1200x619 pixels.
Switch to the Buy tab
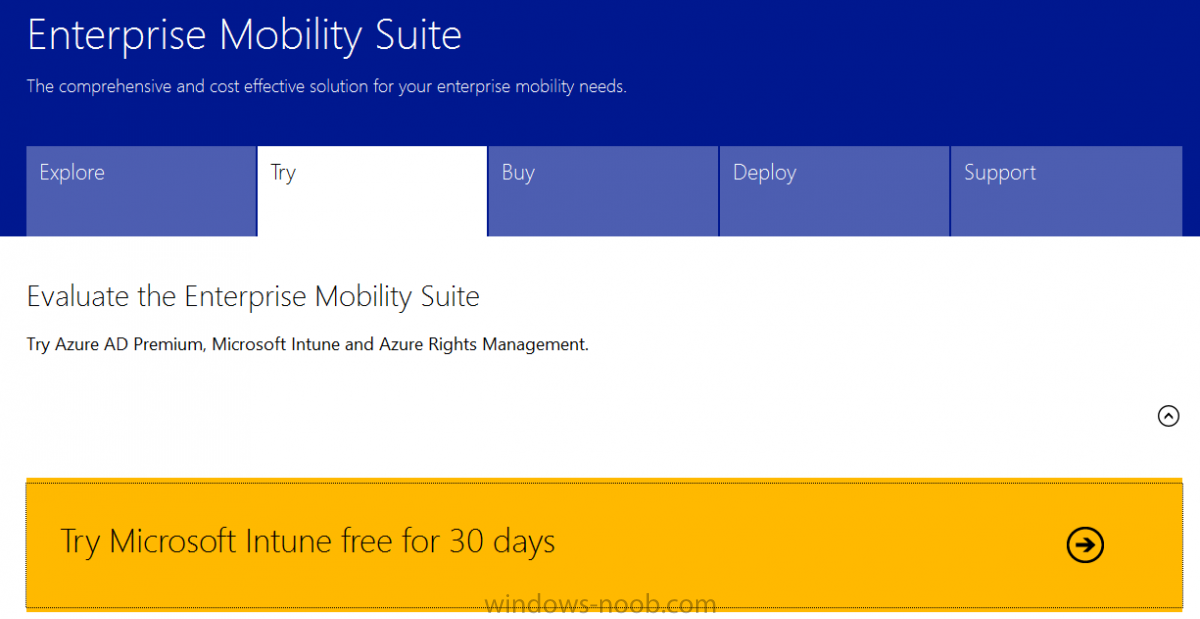click(603, 191)
